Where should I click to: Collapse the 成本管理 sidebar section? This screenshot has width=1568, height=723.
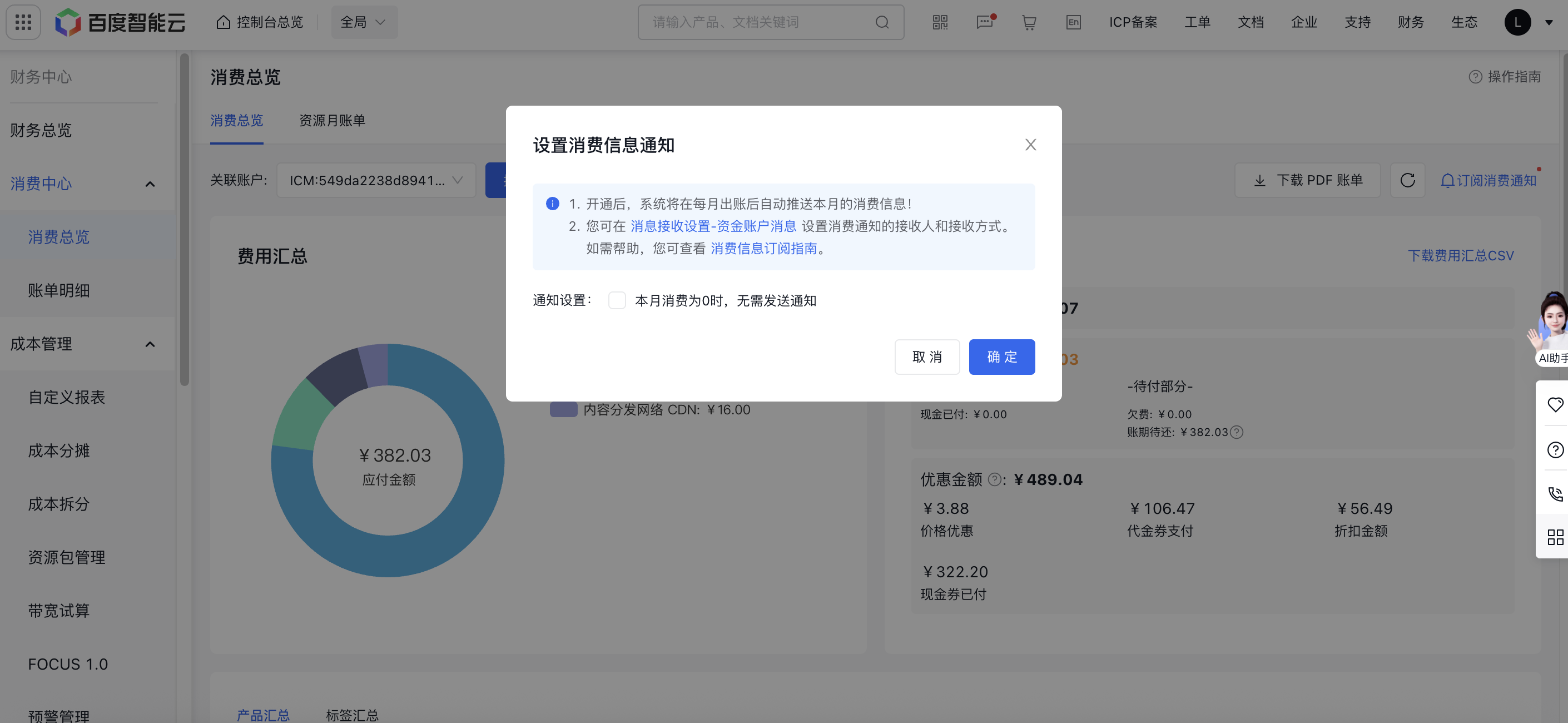pos(150,344)
